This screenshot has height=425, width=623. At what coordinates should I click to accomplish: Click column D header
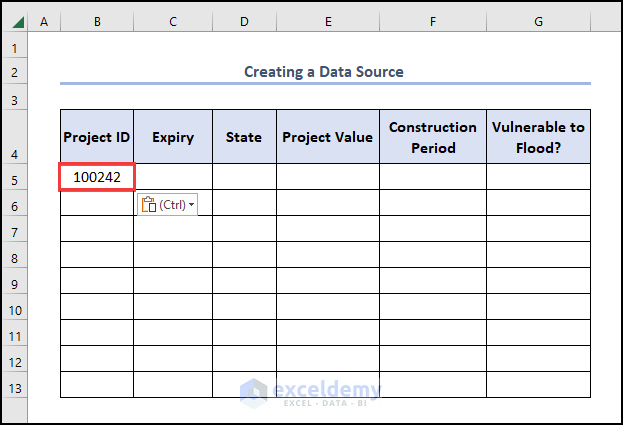(x=244, y=21)
